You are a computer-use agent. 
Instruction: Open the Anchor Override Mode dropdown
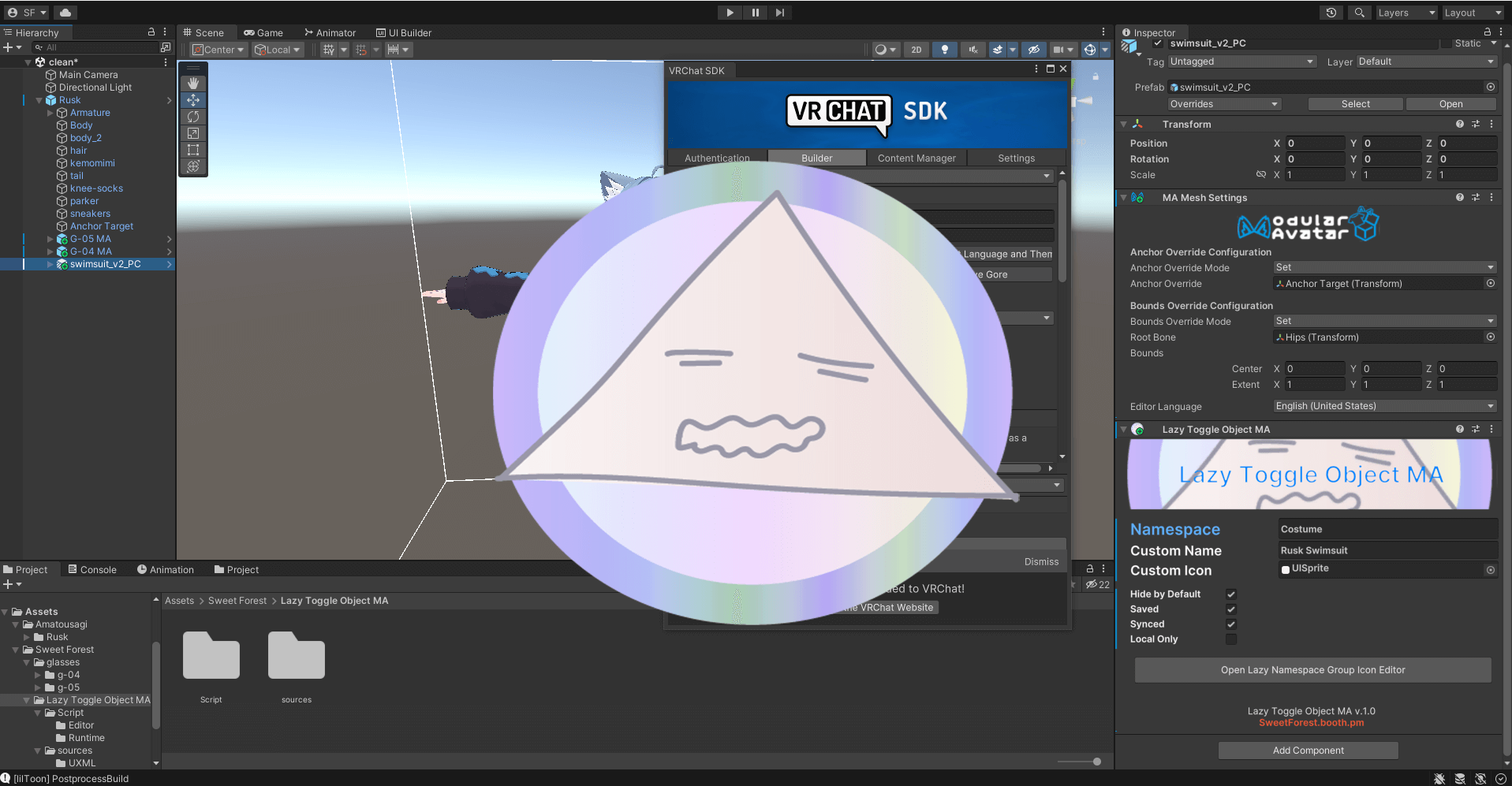1385,268
